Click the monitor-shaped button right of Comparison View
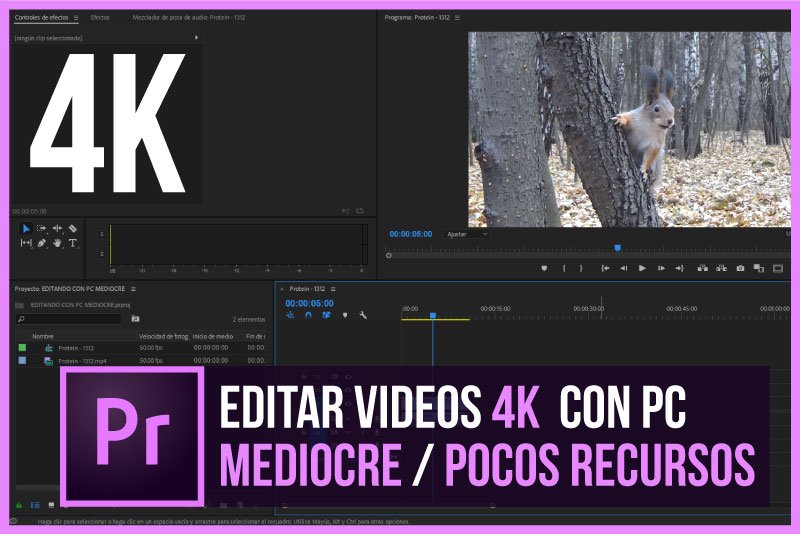The image size is (800, 534). [778, 268]
